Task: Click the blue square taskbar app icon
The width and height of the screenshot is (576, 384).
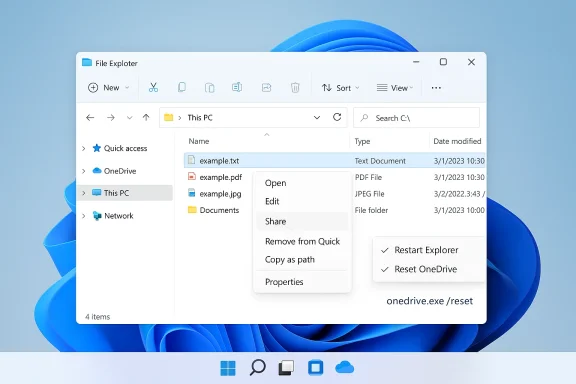Action: pos(316,368)
